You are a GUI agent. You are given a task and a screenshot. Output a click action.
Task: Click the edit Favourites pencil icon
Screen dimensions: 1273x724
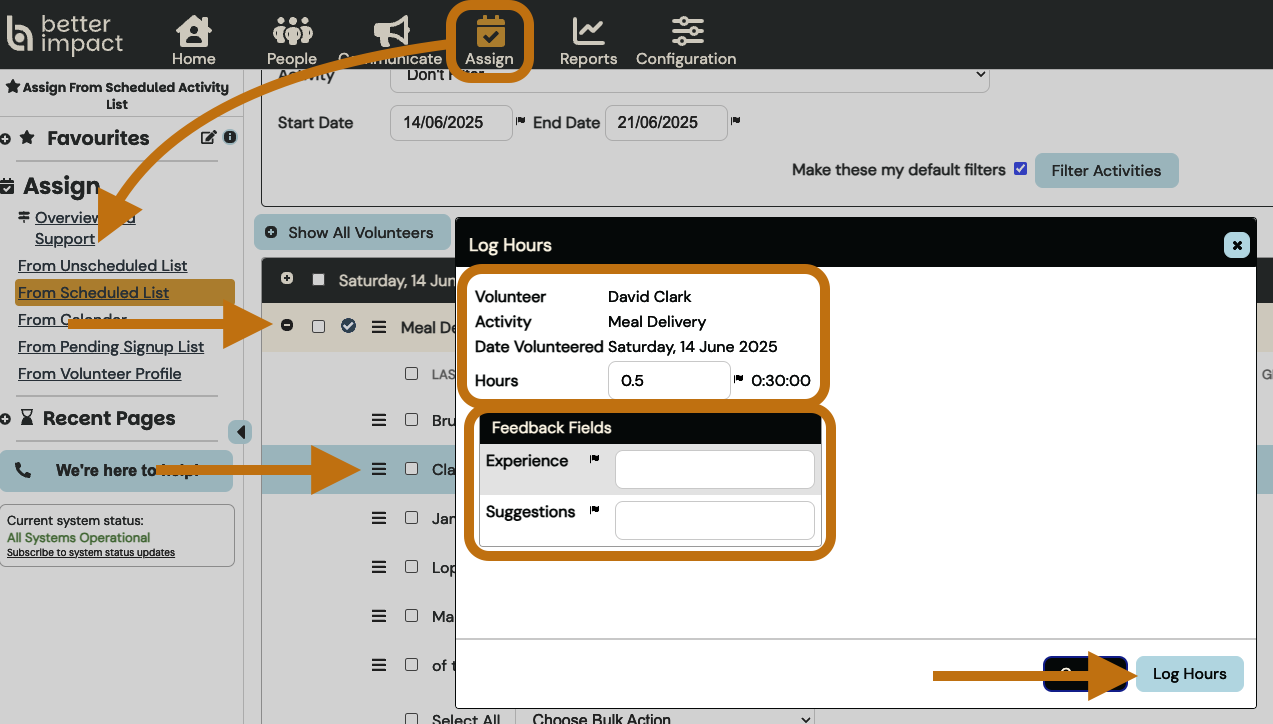(209, 138)
